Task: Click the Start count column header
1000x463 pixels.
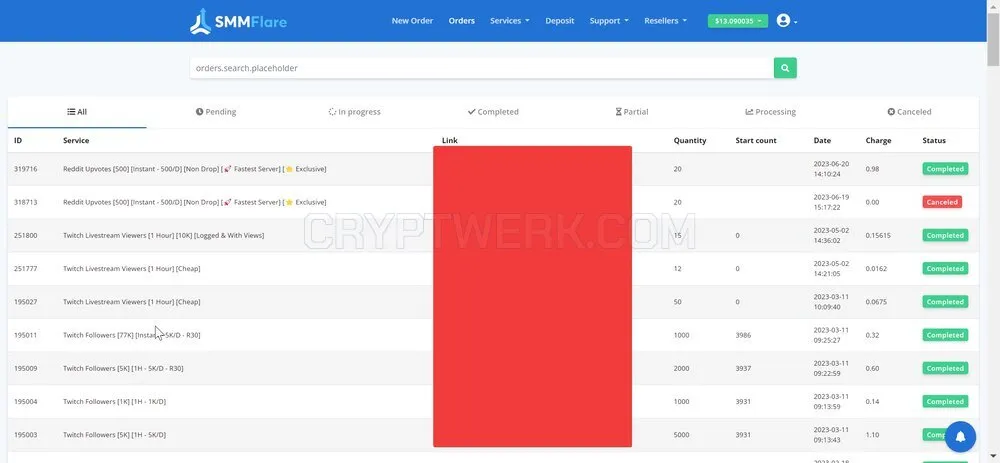Action: [756, 140]
